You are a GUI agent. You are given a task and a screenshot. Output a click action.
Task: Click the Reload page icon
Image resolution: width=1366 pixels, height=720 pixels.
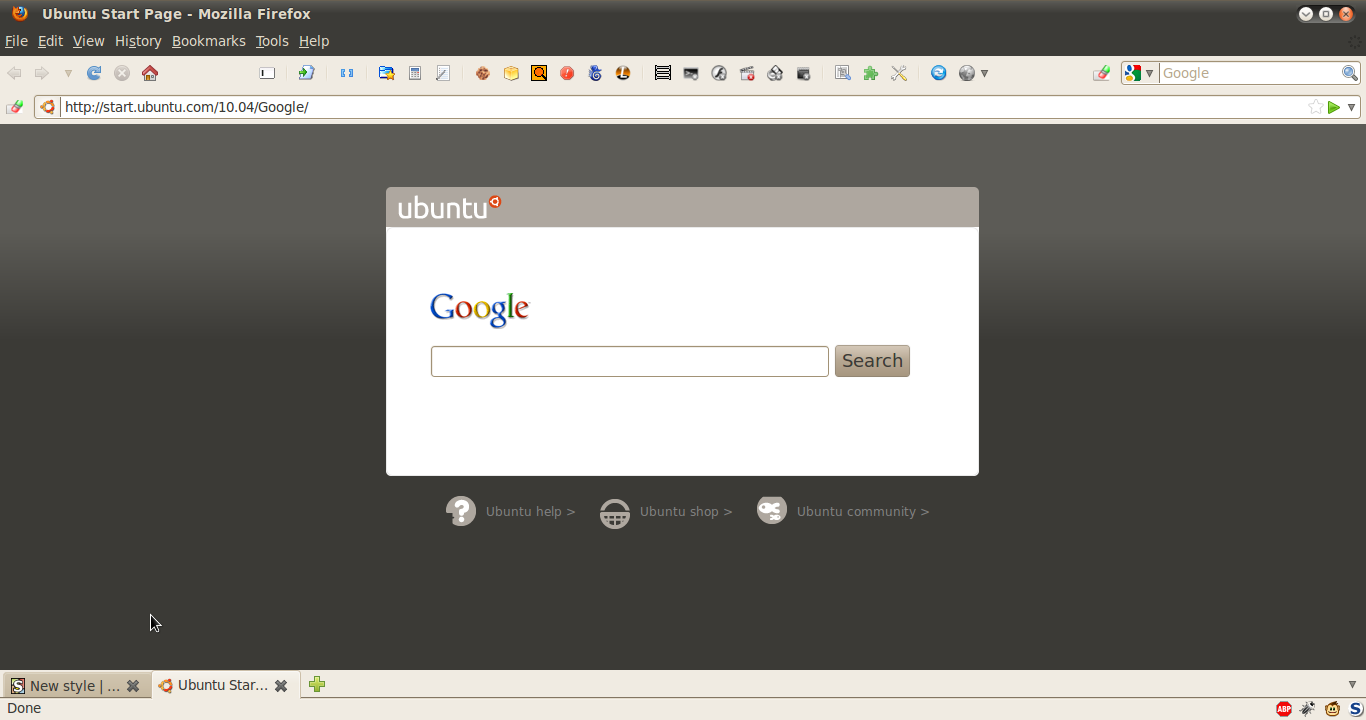click(x=94, y=73)
